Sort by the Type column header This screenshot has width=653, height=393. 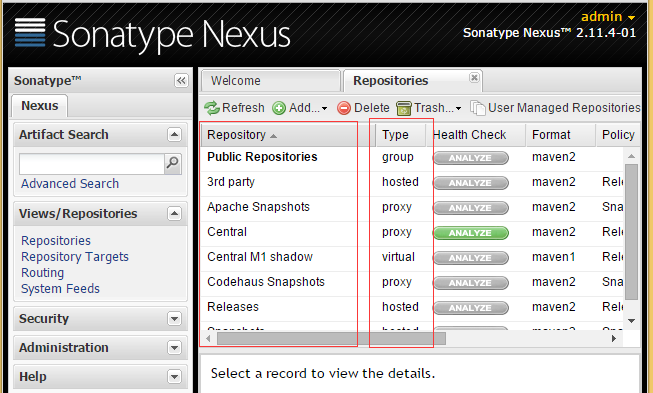401,135
